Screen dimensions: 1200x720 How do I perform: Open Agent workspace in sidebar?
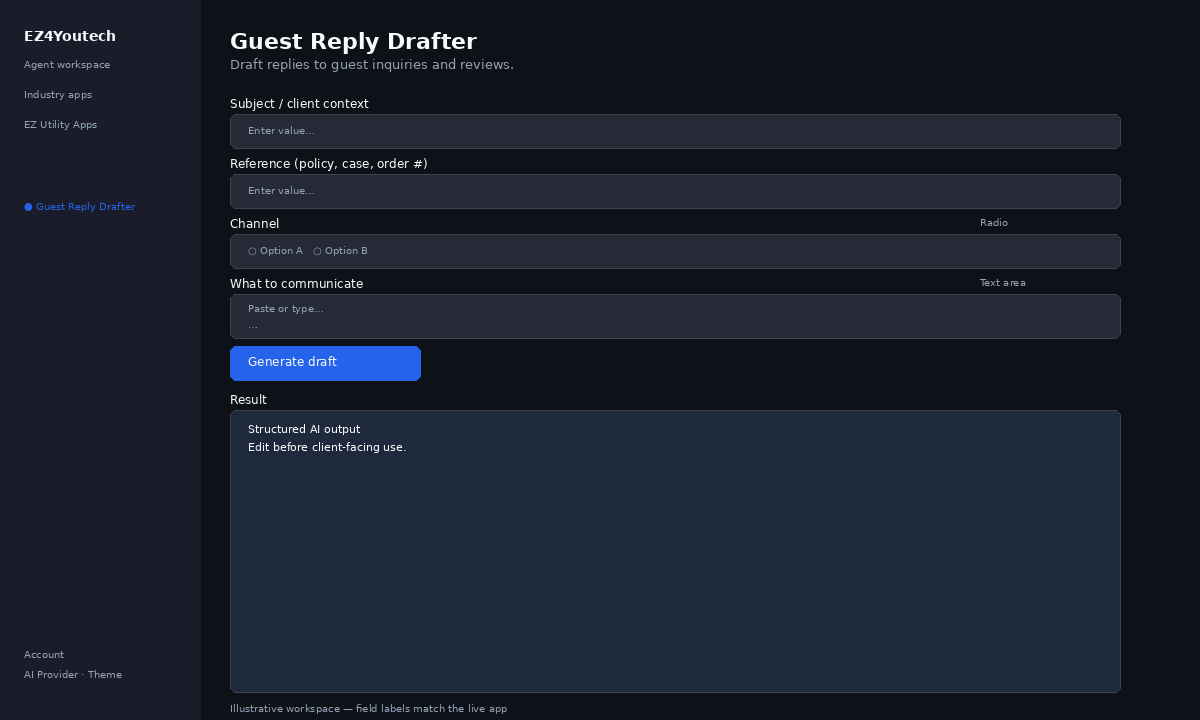pos(67,65)
